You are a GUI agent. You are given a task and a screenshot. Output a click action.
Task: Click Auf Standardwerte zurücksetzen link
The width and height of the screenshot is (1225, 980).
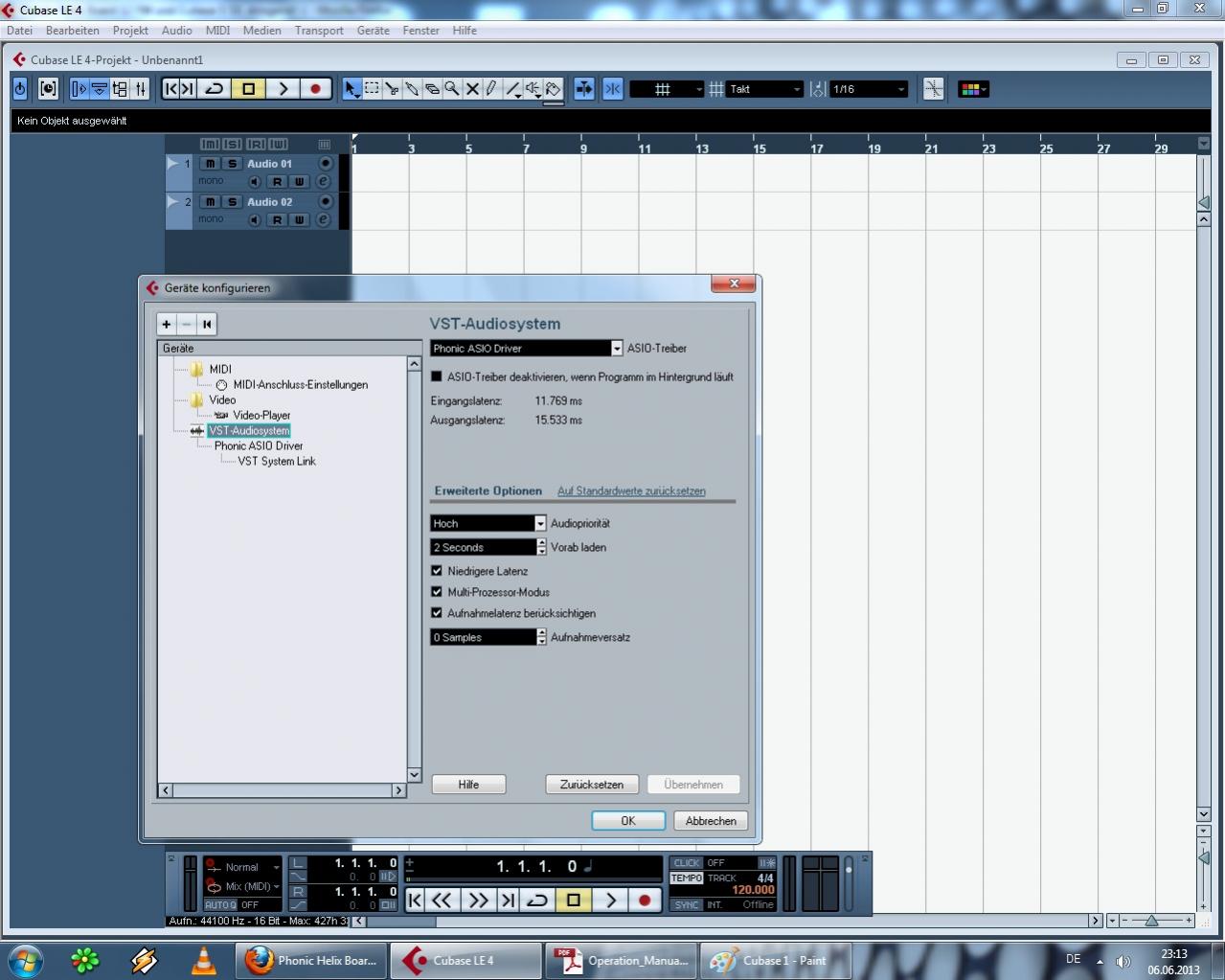coord(631,491)
